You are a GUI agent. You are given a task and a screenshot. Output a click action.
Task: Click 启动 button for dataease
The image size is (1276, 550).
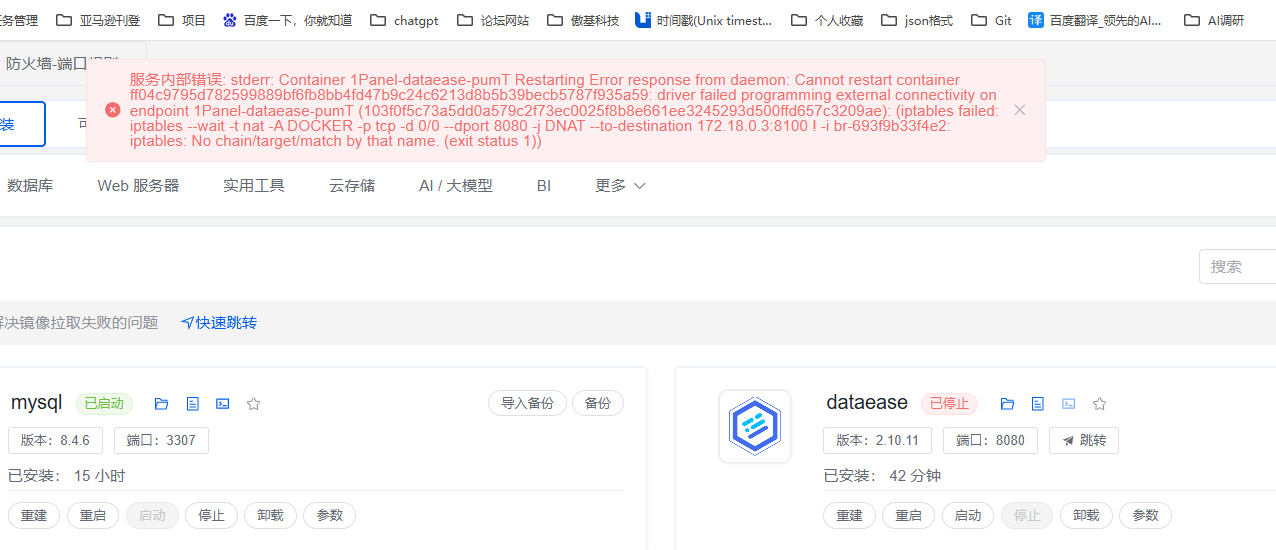pos(968,515)
